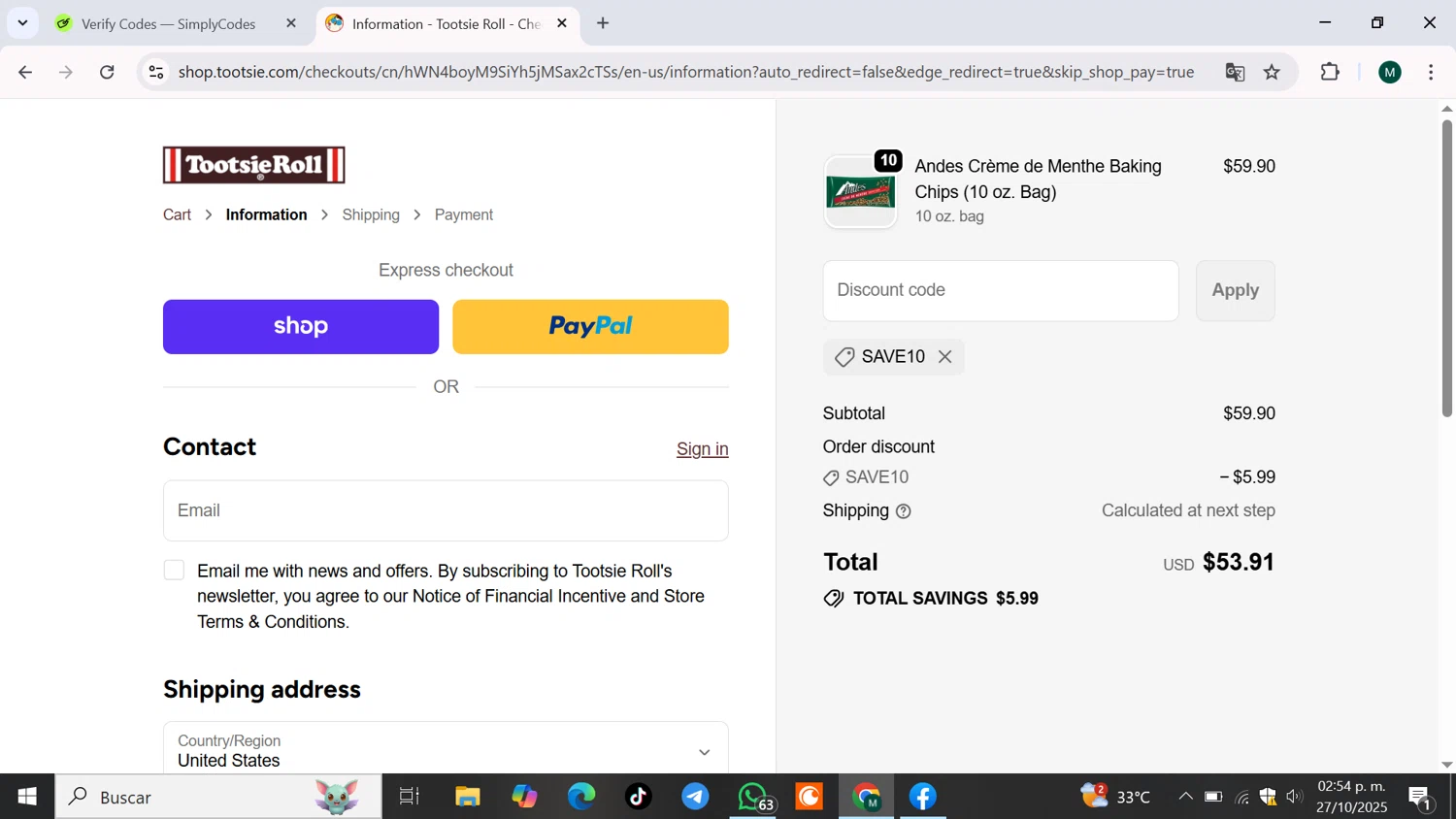Open Facebook from taskbar
This screenshot has width=1456, height=819.
(922, 797)
